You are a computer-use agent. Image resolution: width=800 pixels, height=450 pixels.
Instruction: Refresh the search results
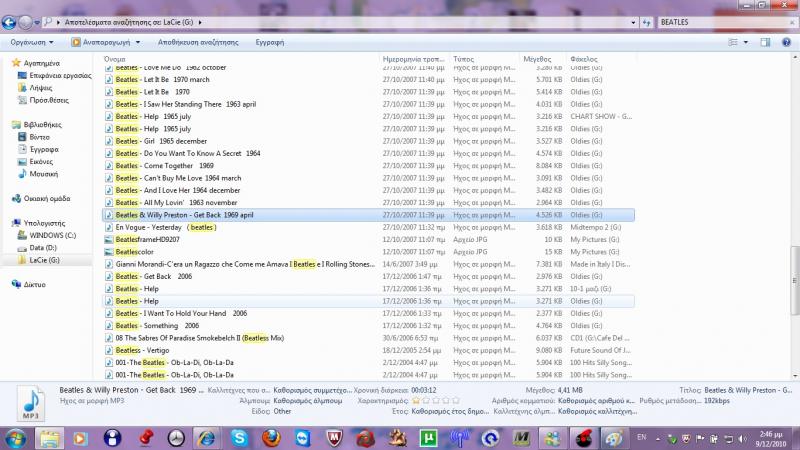tap(646, 22)
